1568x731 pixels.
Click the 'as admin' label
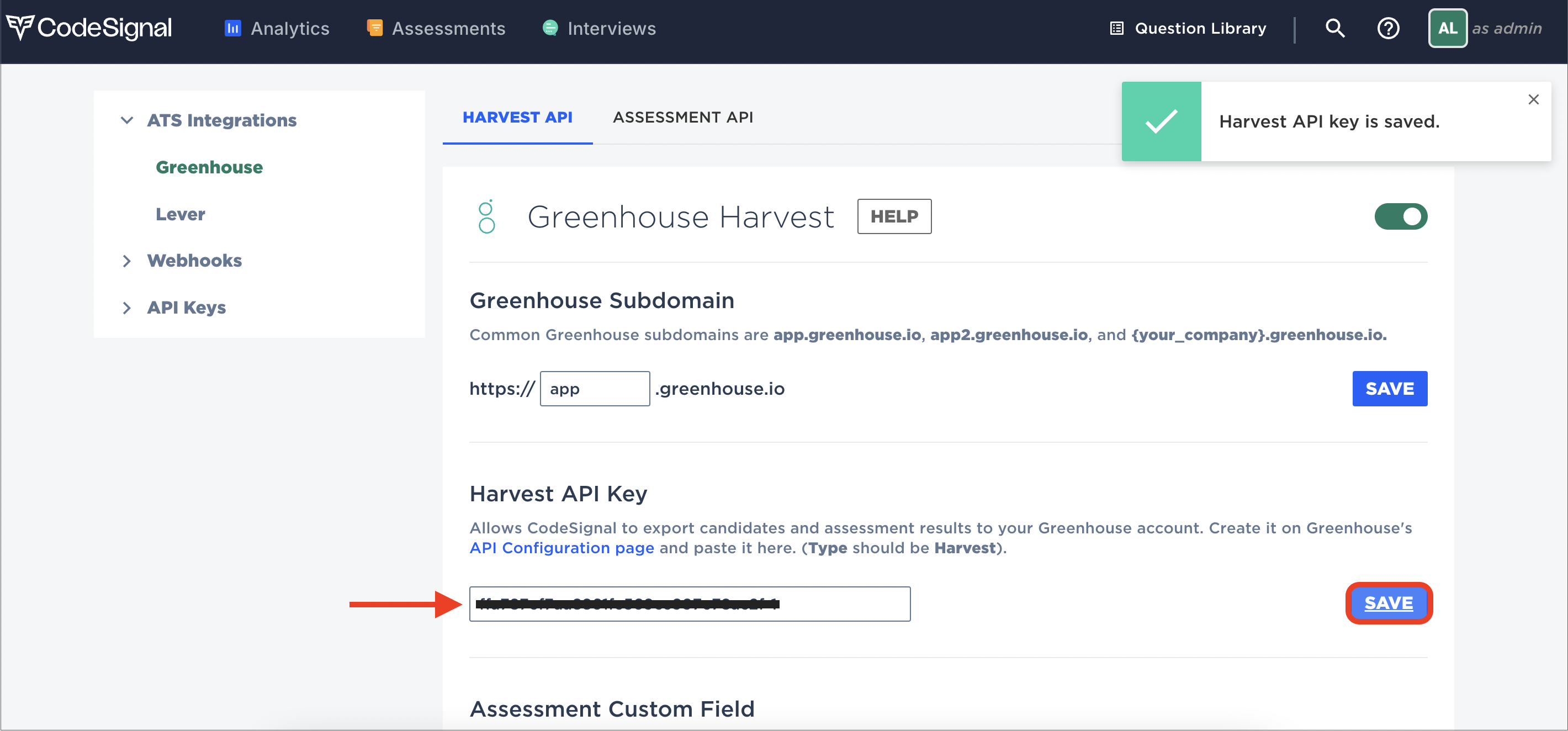point(1507,28)
